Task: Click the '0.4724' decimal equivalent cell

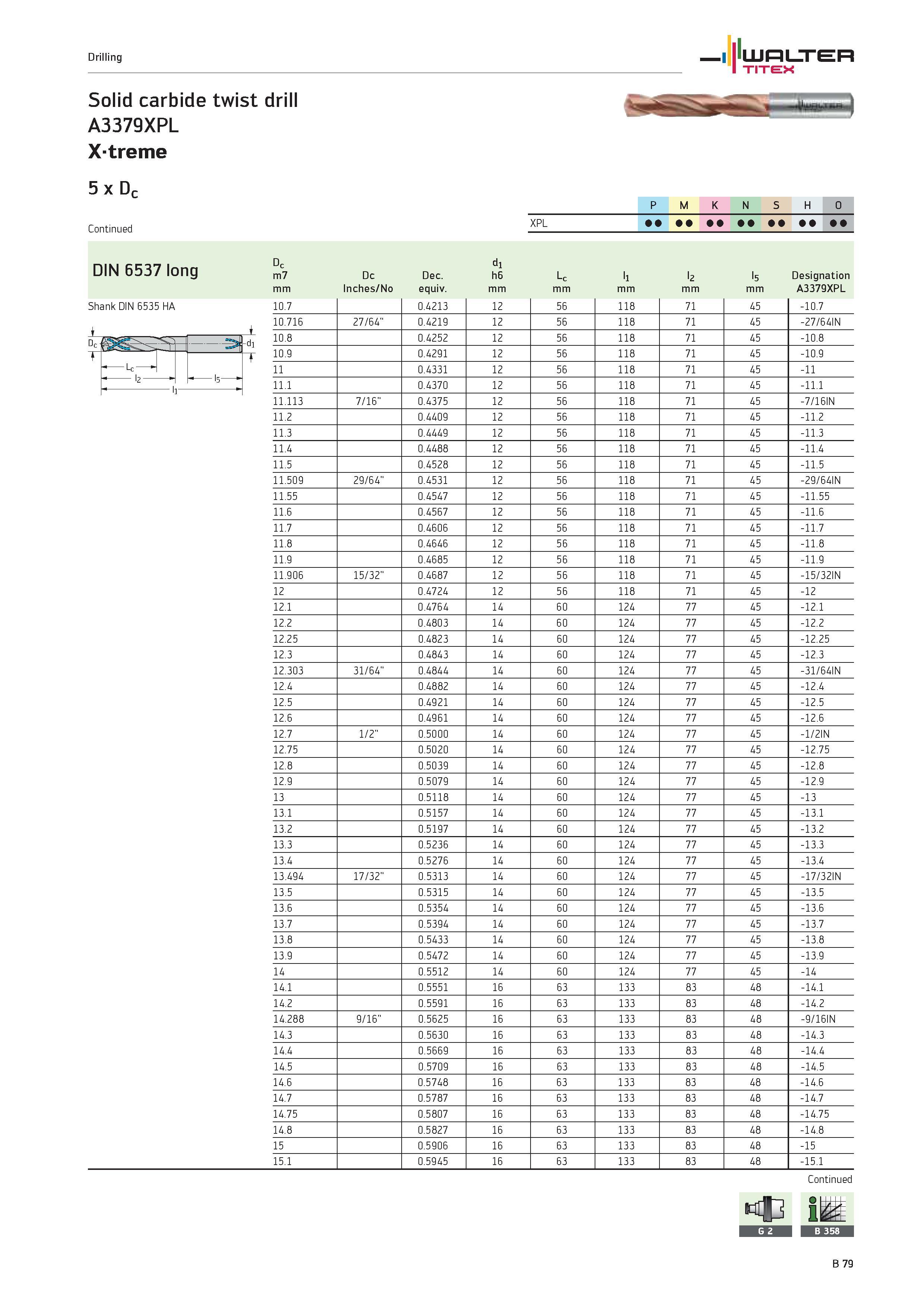Action: point(433,591)
